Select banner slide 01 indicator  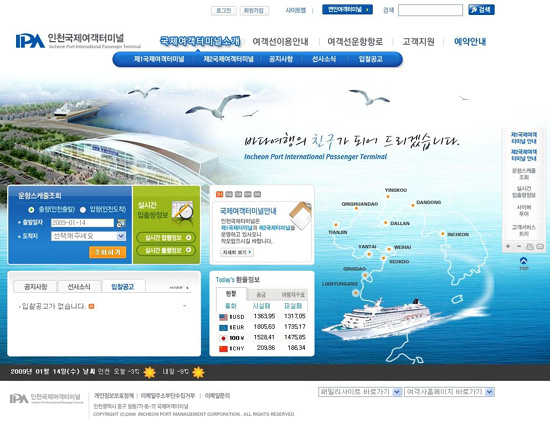tap(220, 194)
